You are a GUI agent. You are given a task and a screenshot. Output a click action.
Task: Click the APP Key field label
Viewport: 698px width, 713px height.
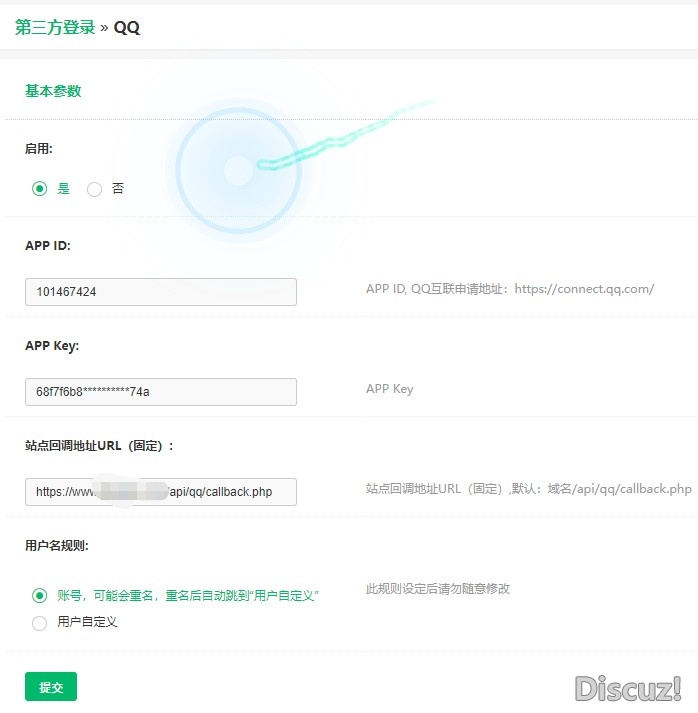52,346
